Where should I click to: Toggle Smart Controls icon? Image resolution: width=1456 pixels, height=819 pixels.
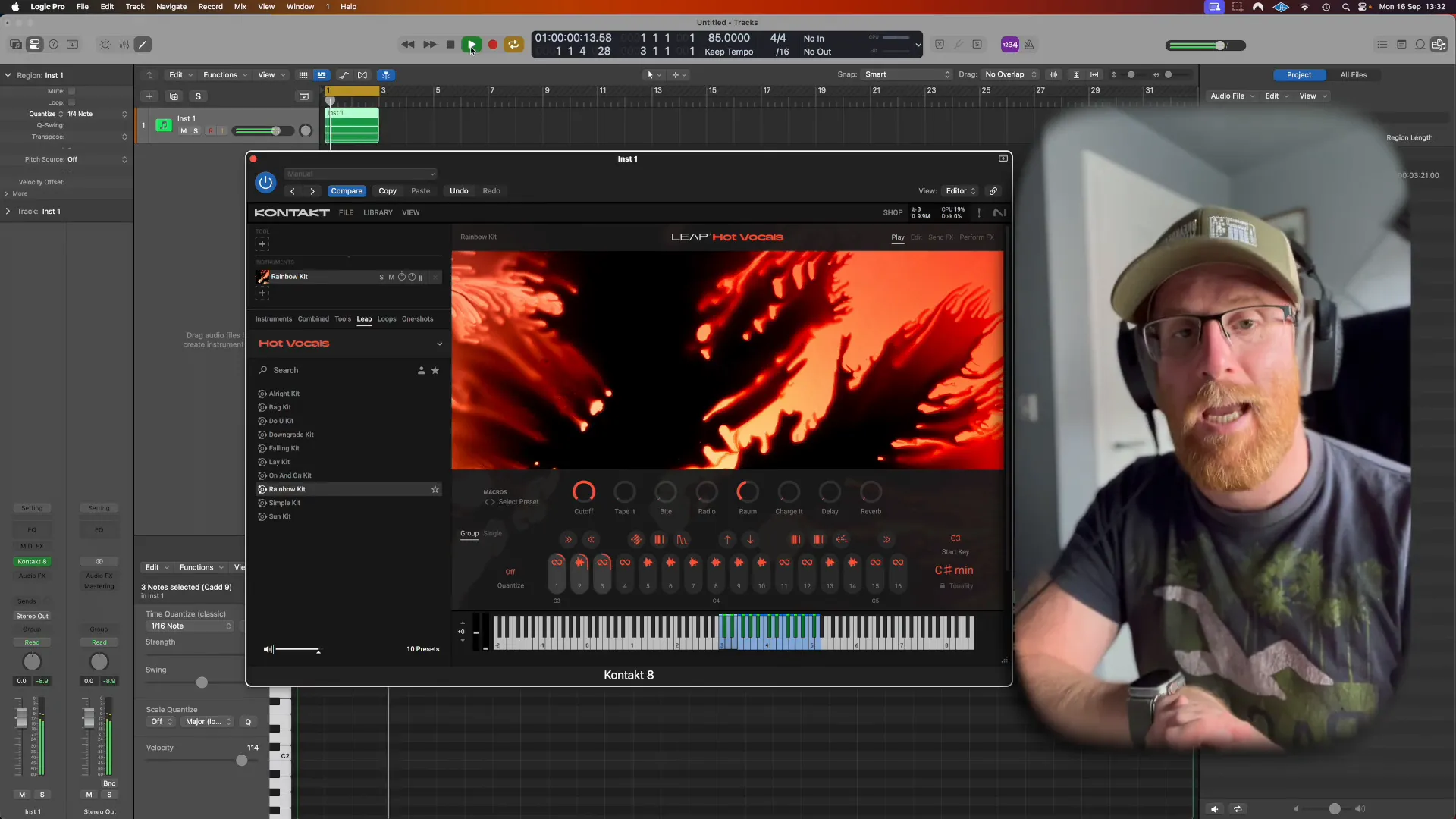(x=105, y=45)
